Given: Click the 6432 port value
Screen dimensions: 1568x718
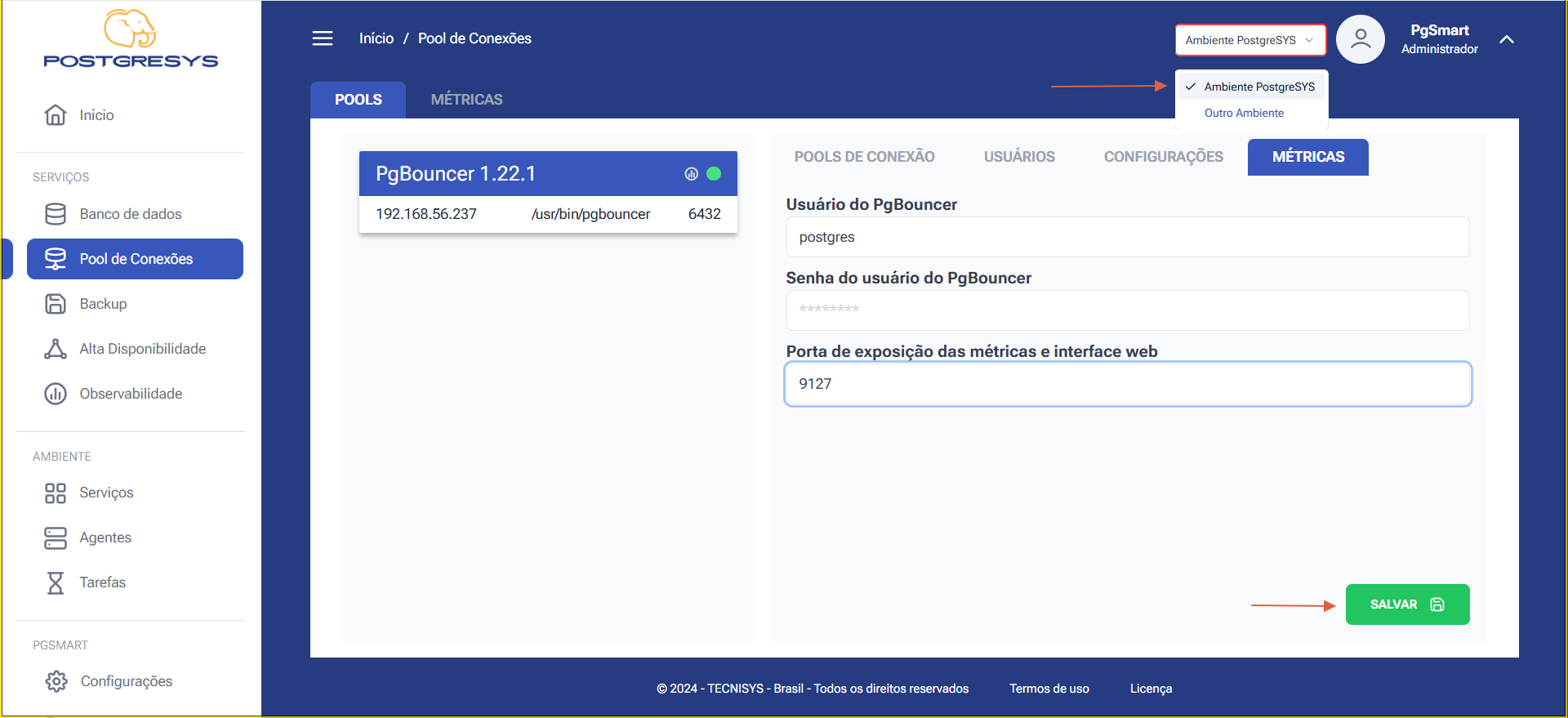Looking at the screenshot, I should coord(705,214).
